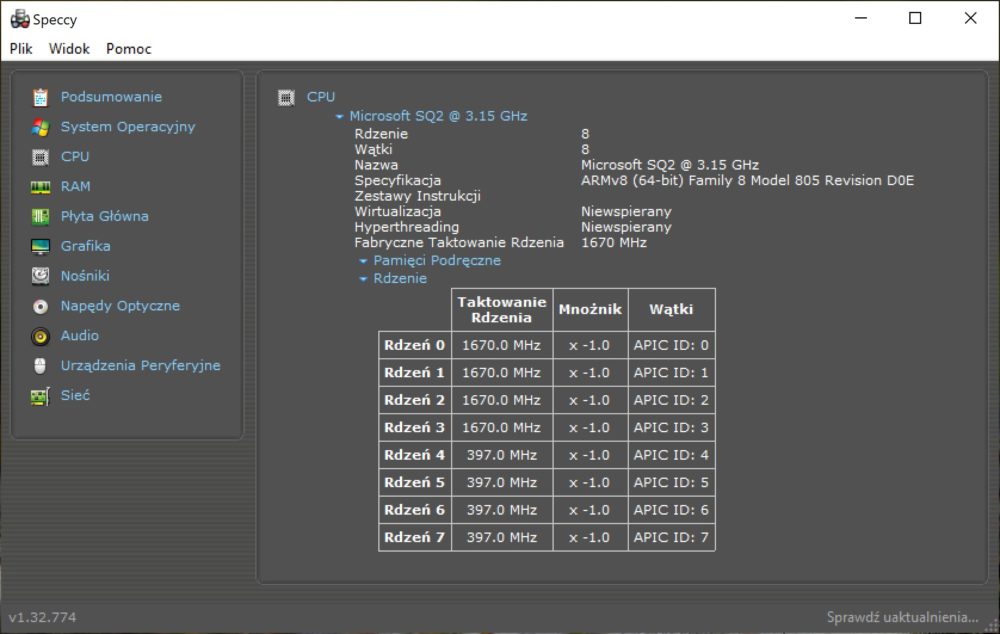Click the Wirtualizacja Niewspierany value
This screenshot has height=634, width=1000.
click(626, 211)
